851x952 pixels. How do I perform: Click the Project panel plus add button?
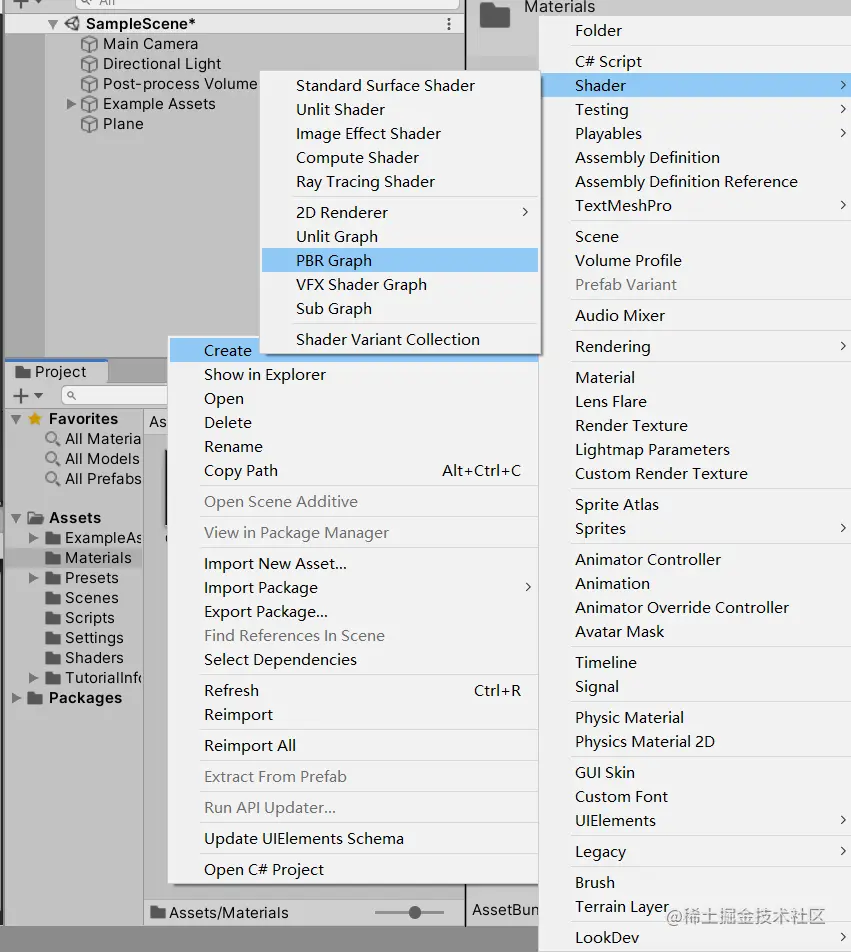click(21, 396)
